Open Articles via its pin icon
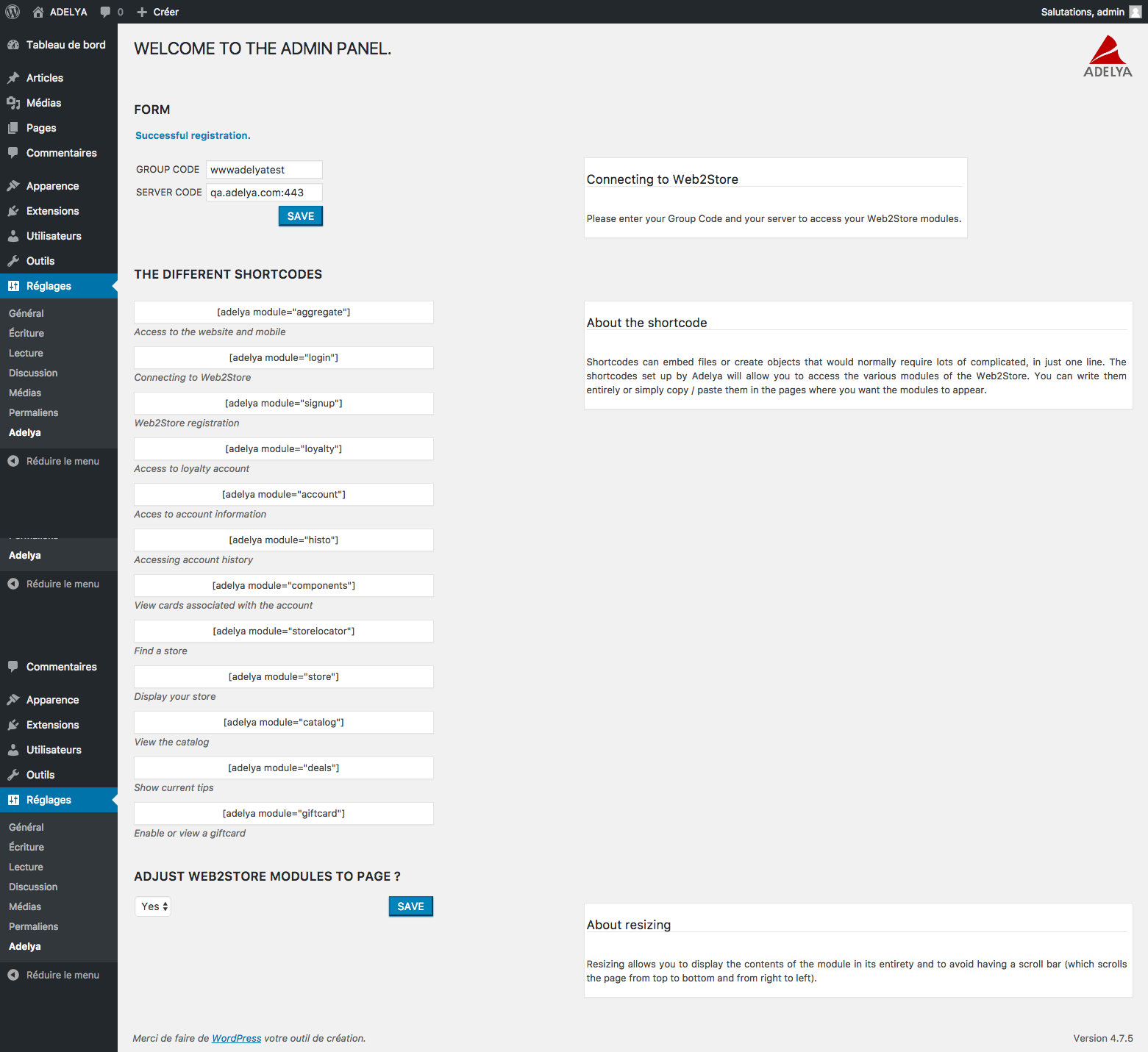The height and width of the screenshot is (1052, 1148). tap(13, 78)
